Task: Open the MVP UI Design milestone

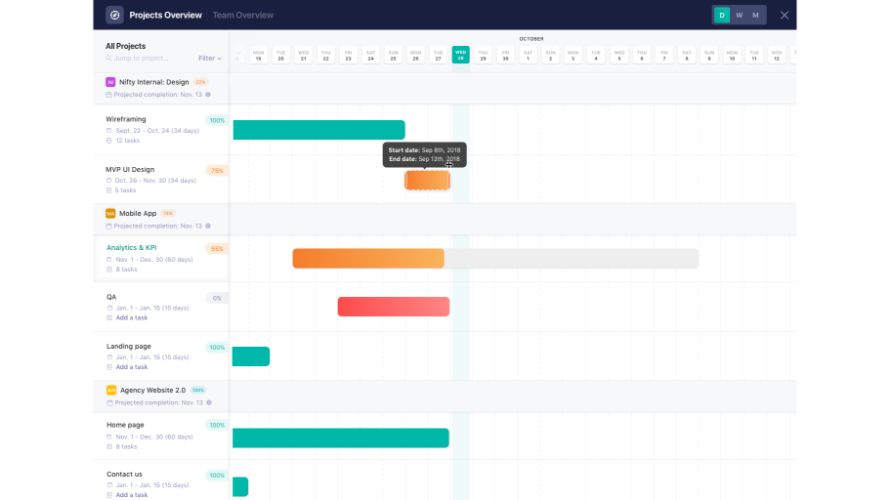Action: 130,169
